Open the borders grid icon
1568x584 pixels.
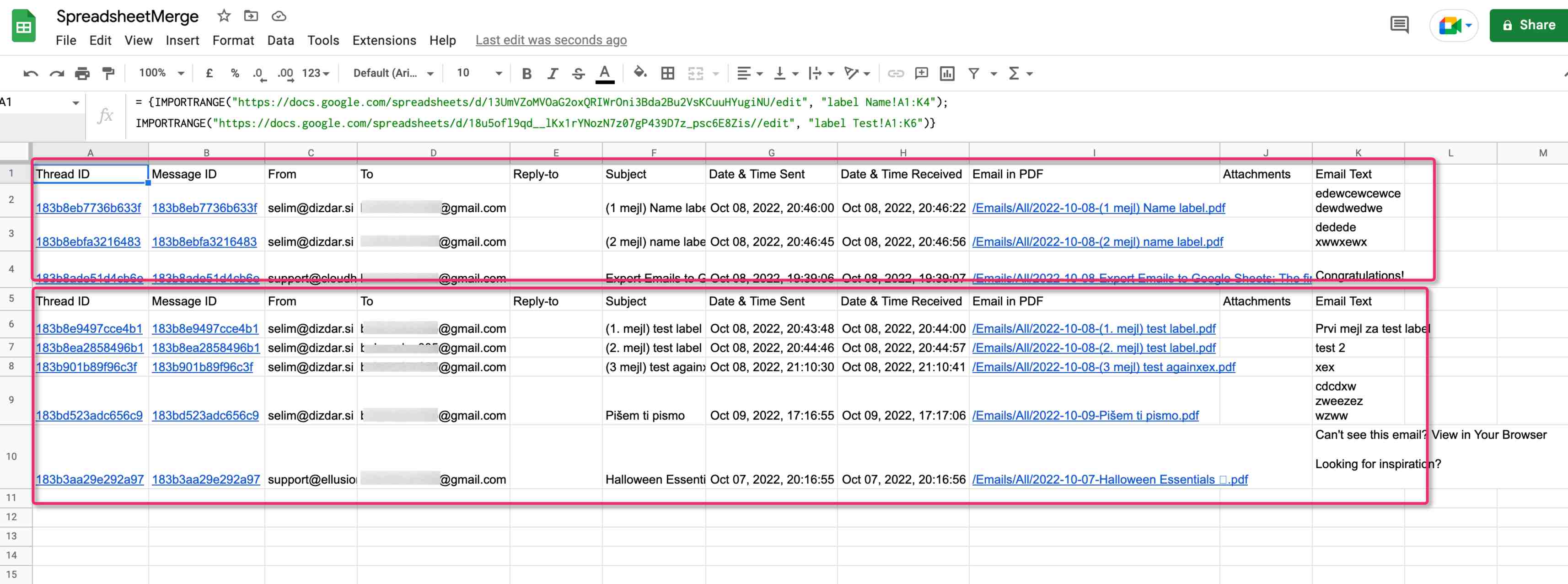tap(668, 74)
